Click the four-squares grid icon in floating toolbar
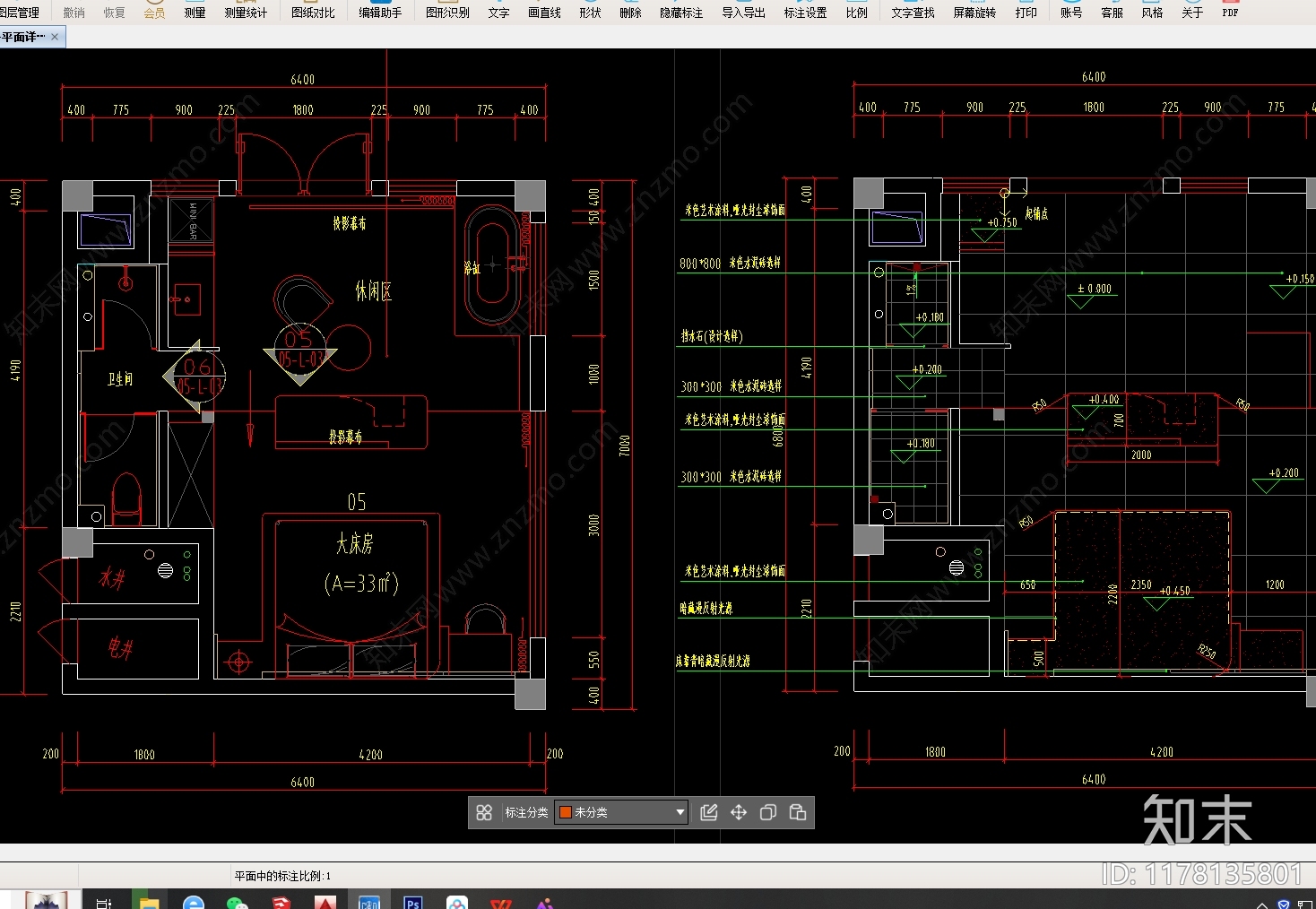The image size is (1316, 909). [484, 812]
